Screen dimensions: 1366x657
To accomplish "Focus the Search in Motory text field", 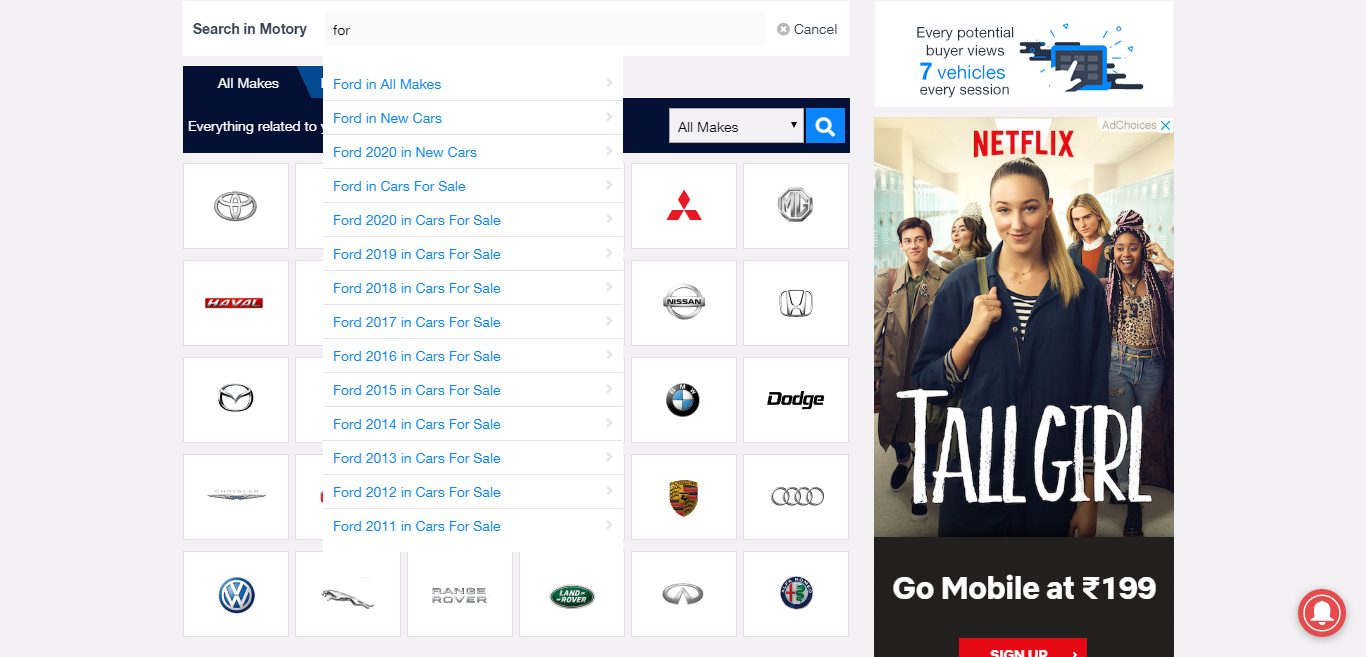I will (x=545, y=29).
